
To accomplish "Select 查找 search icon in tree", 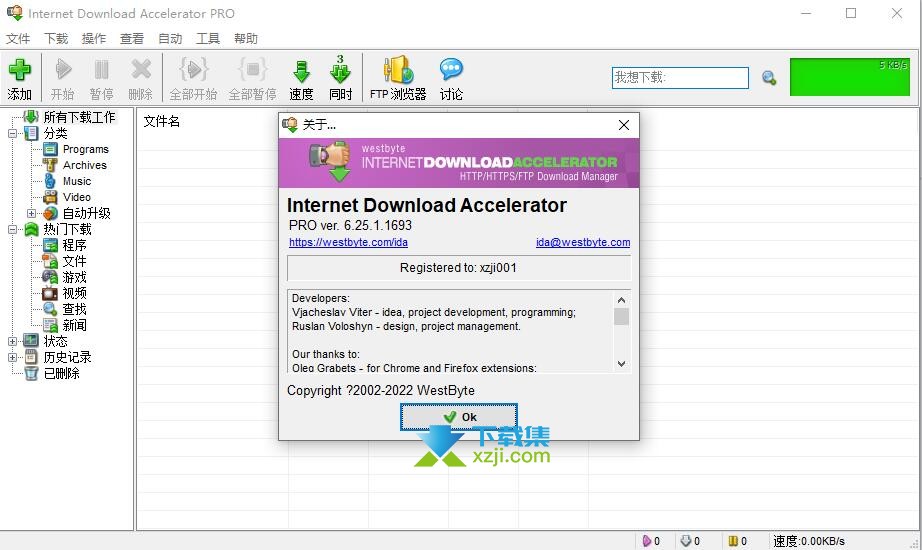I will point(51,309).
